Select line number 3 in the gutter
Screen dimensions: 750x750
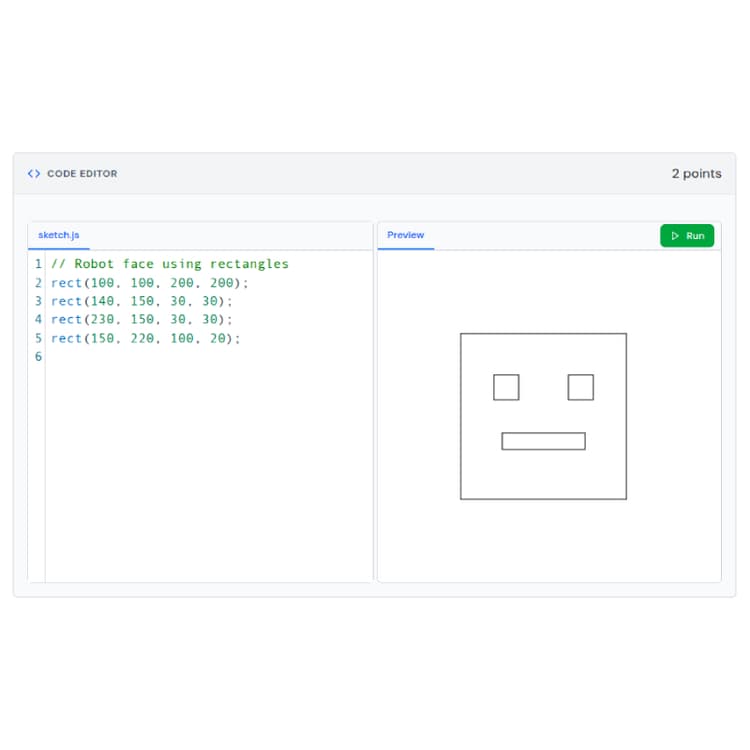[38, 301]
